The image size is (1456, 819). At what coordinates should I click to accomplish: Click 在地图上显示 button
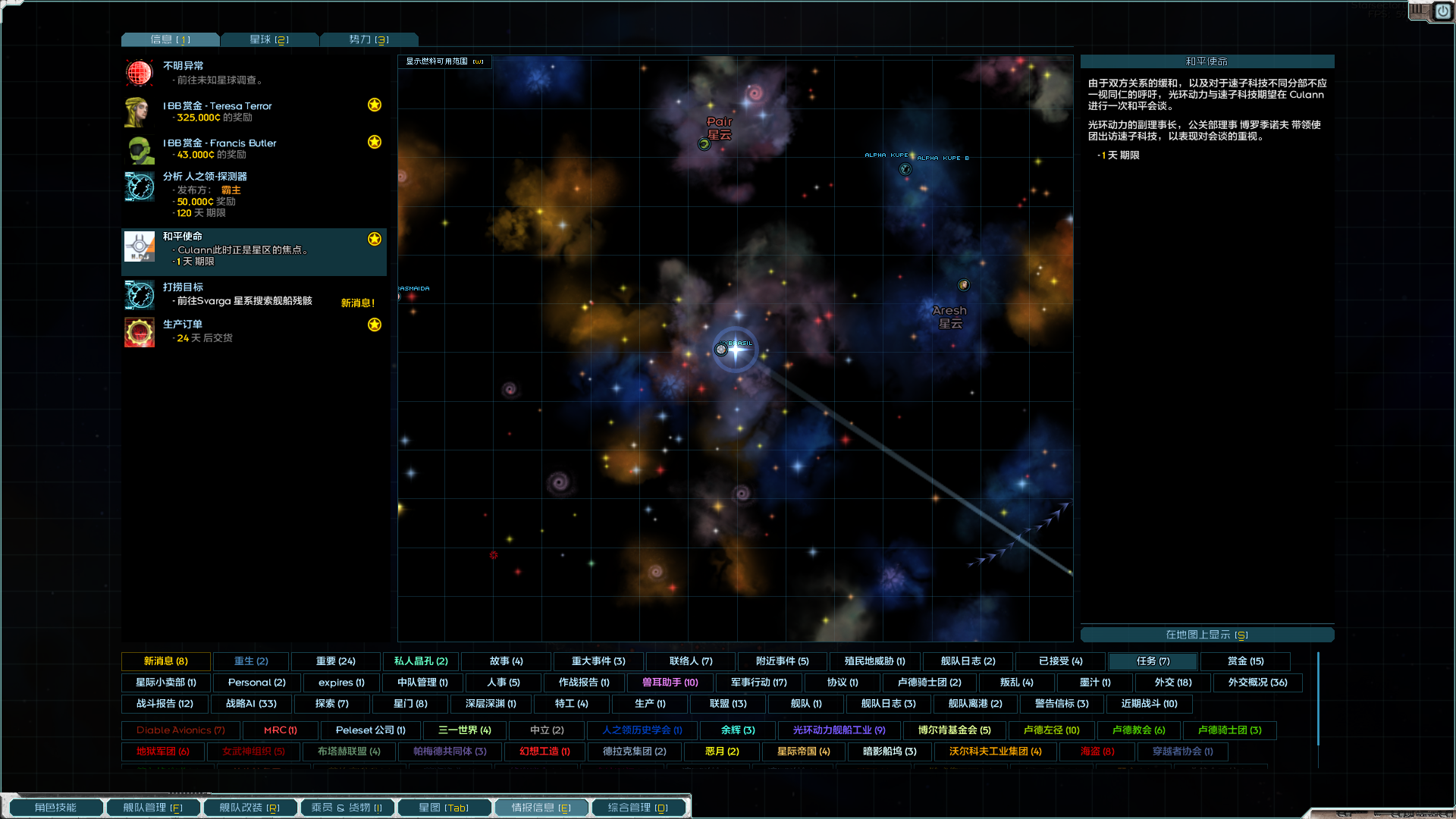1207,635
